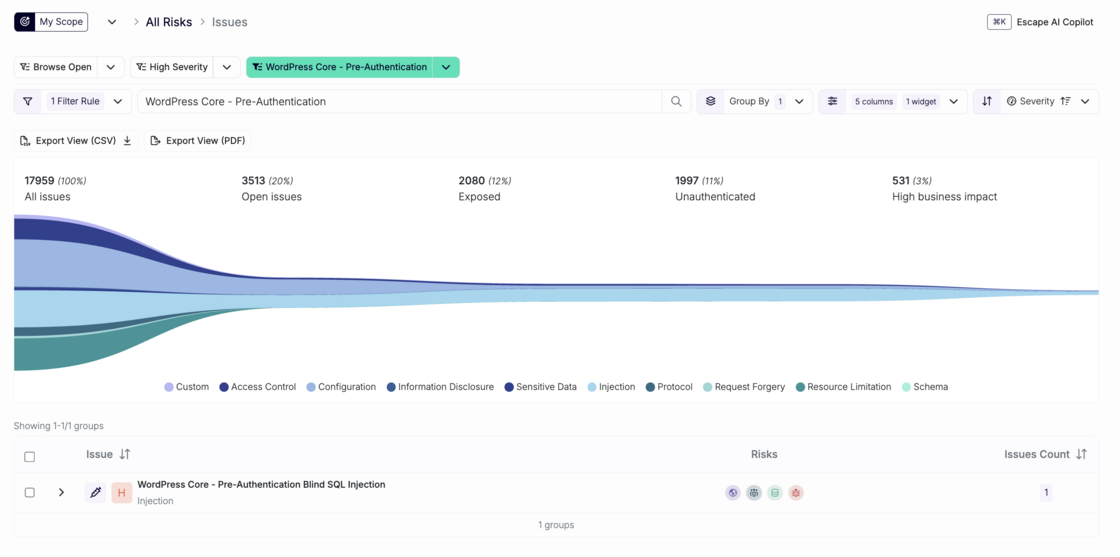Open the 5 columns display options
The height and width of the screenshot is (557, 1120).
874,101
